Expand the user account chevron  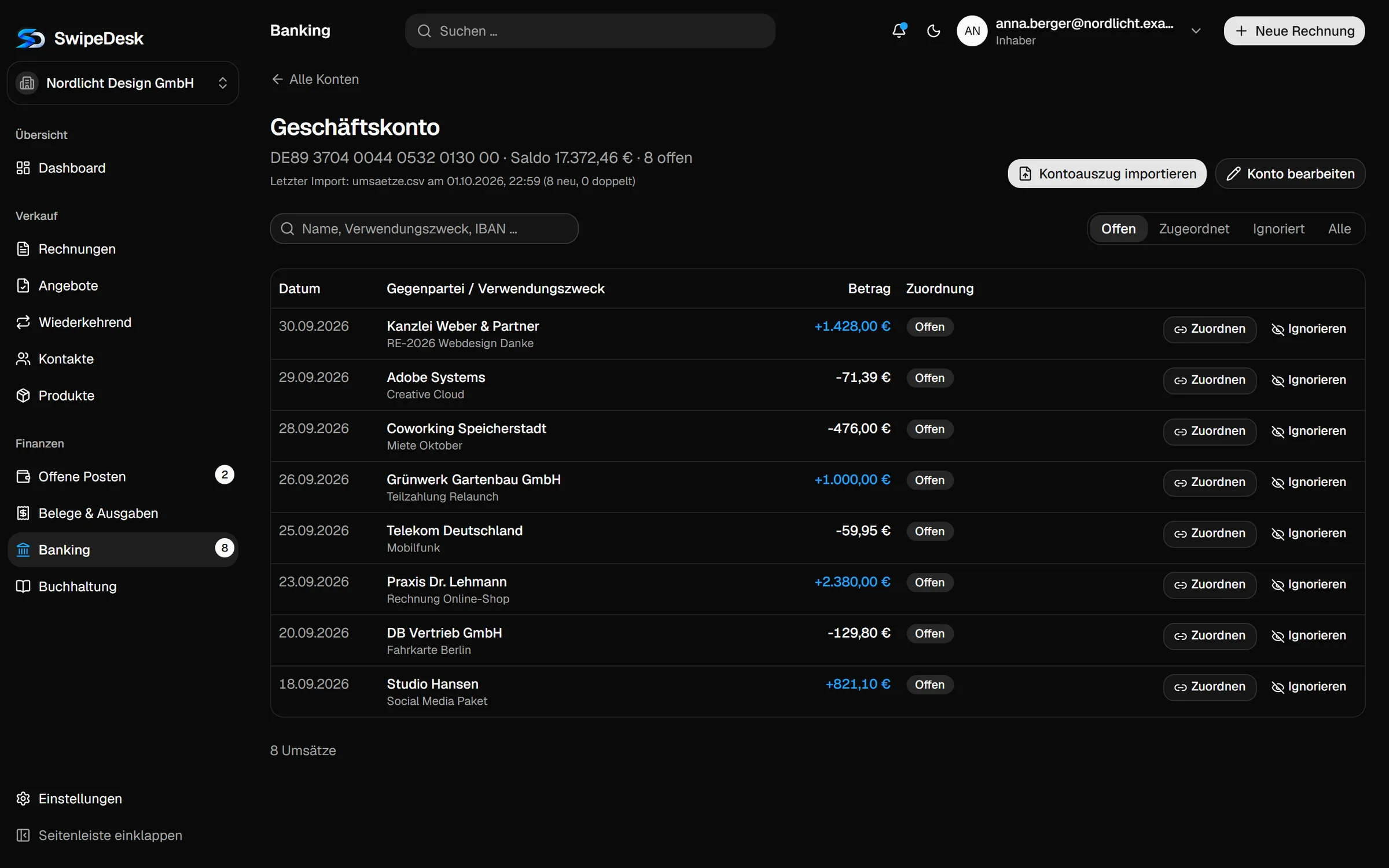(1196, 31)
